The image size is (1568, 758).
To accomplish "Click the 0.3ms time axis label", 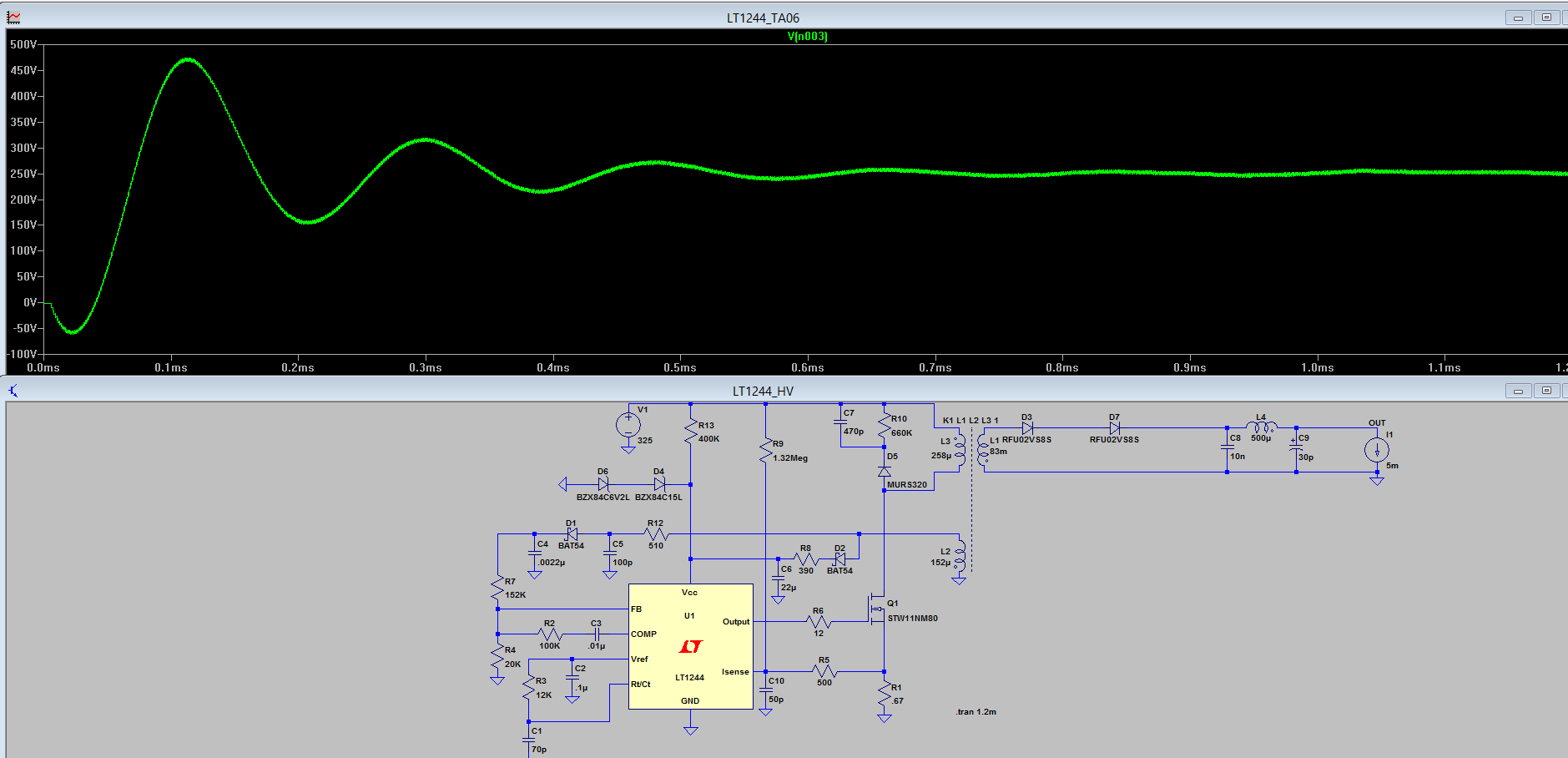I will pos(426,367).
